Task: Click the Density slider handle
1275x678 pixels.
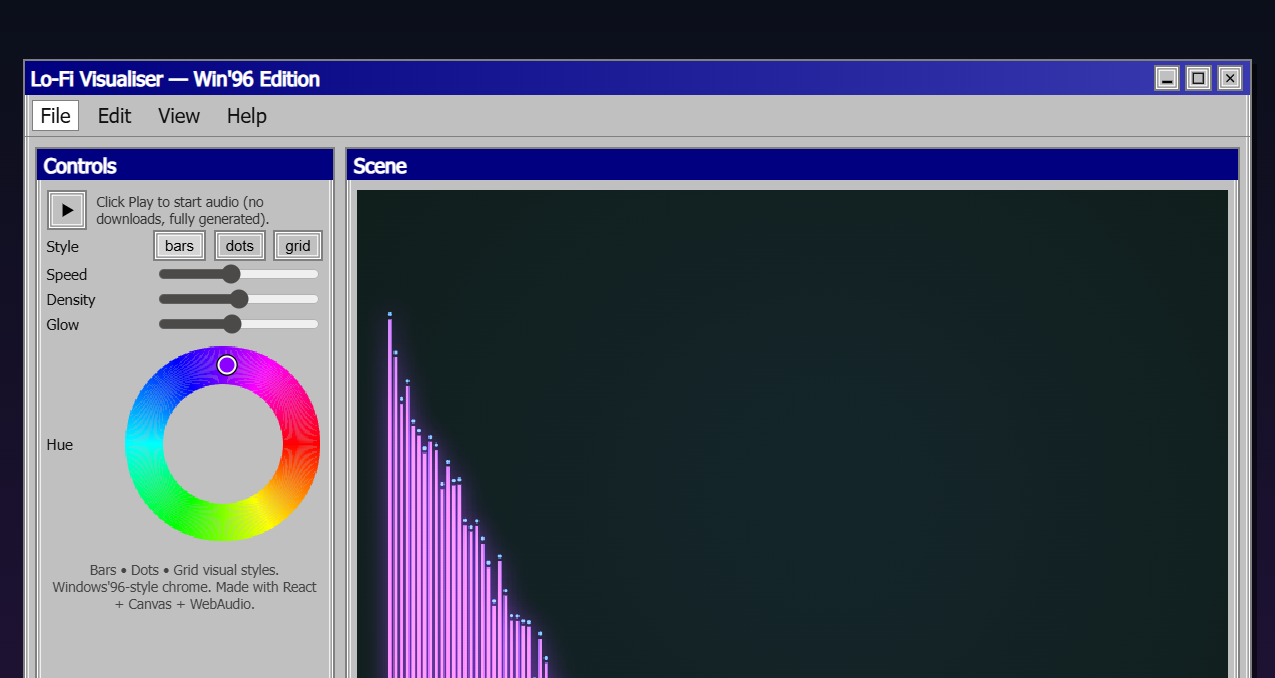Action: [x=239, y=299]
